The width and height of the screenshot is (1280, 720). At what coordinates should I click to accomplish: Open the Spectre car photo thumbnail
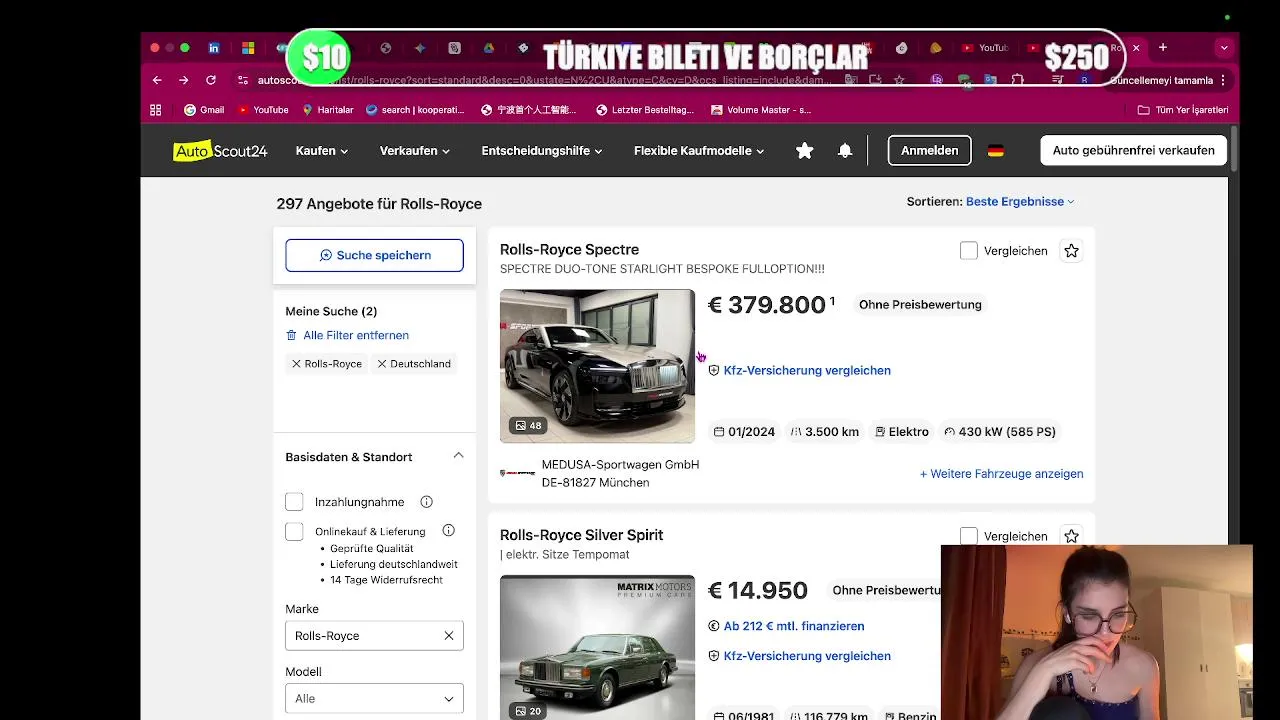pyautogui.click(x=597, y=366)
